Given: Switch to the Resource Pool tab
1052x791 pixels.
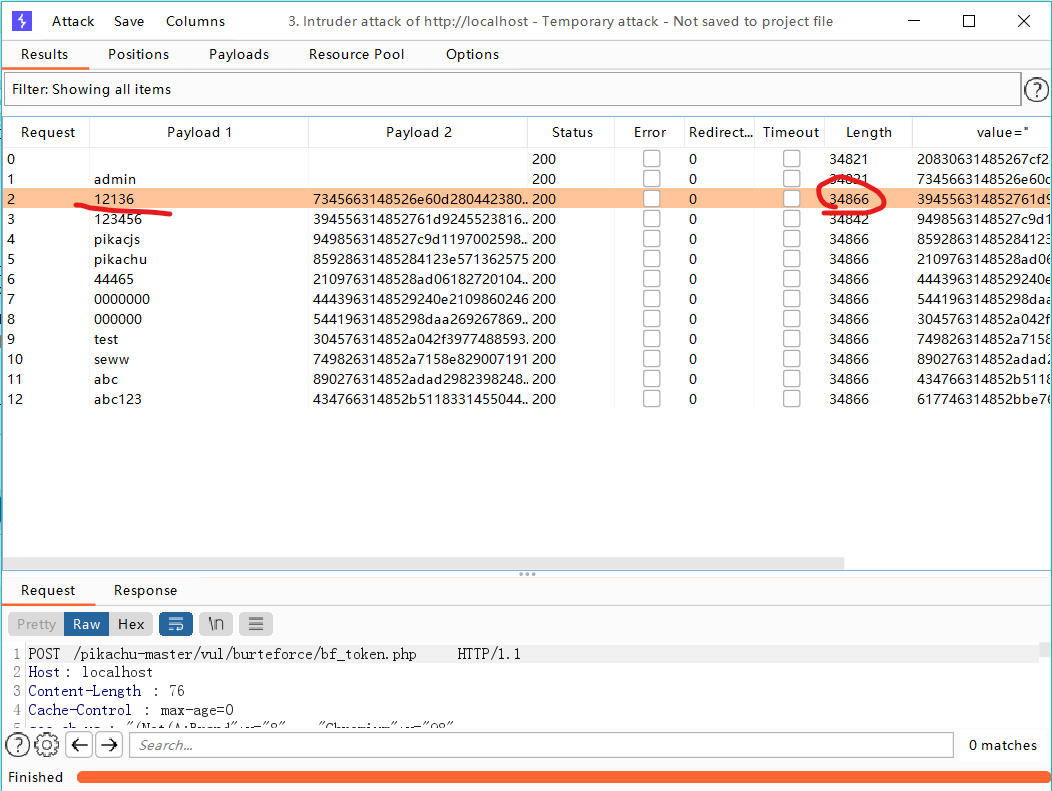Looking at the screenshot, I should pyautogui.click(x=356, y=54).
